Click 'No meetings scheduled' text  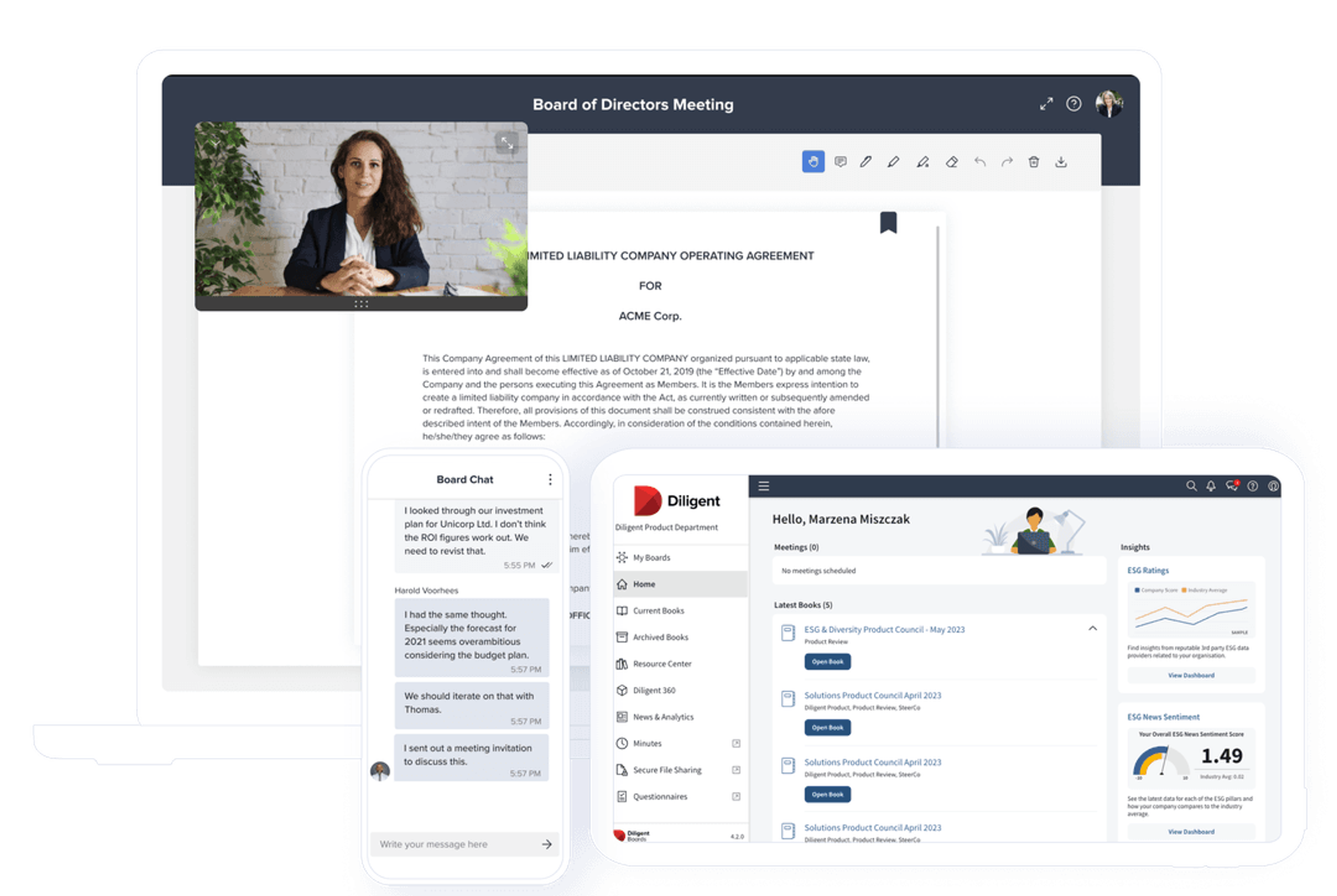[818, 571]
